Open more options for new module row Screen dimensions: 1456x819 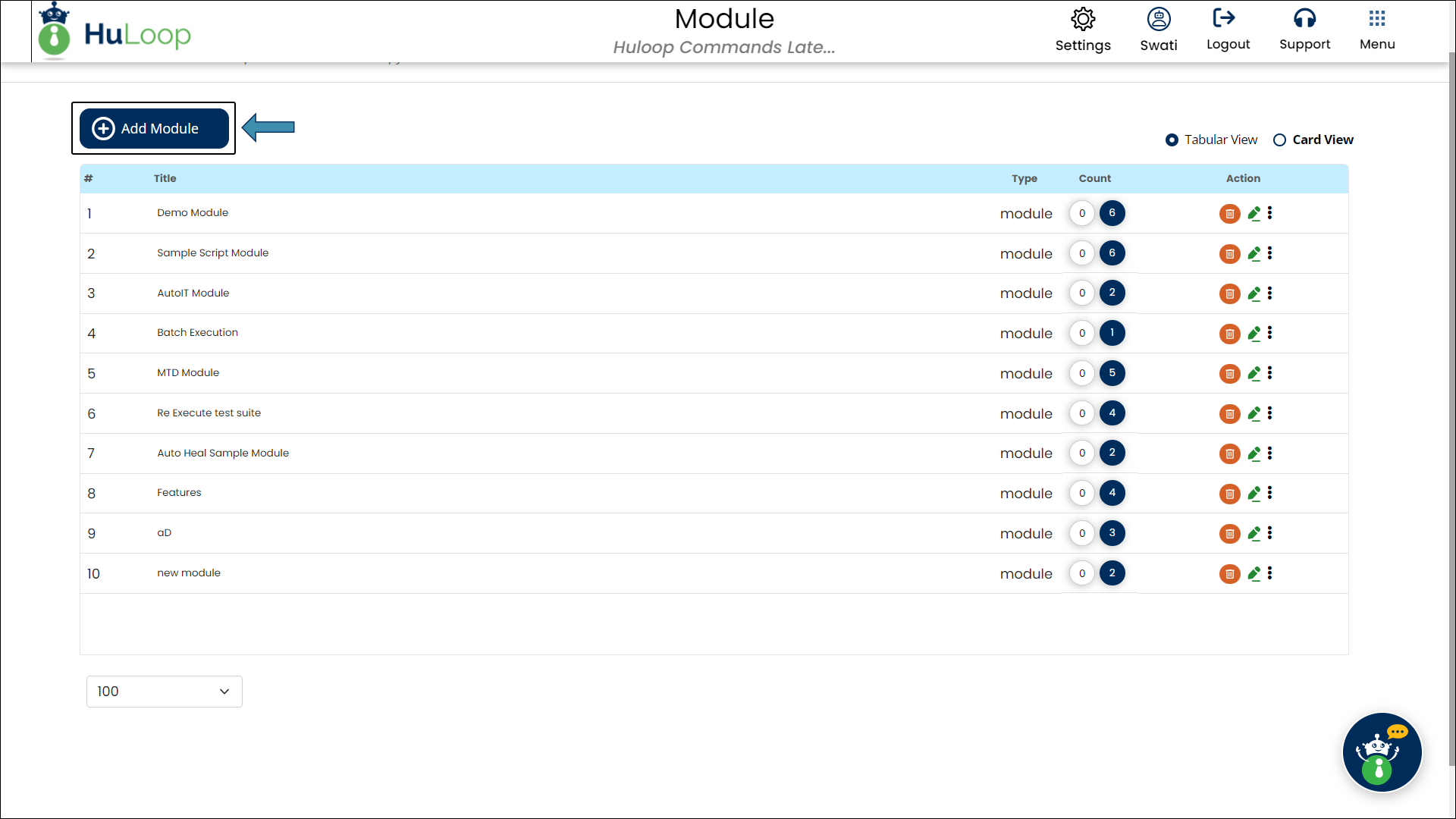point(1270,573)
